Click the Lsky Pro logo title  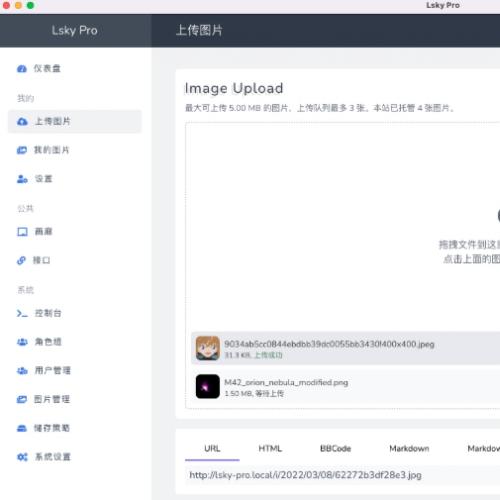(x=75, y=31)
